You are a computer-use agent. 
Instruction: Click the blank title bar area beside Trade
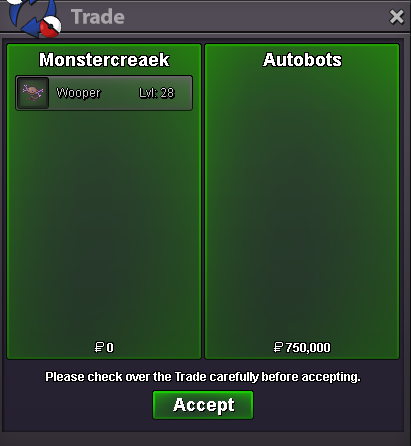[257, 17]
